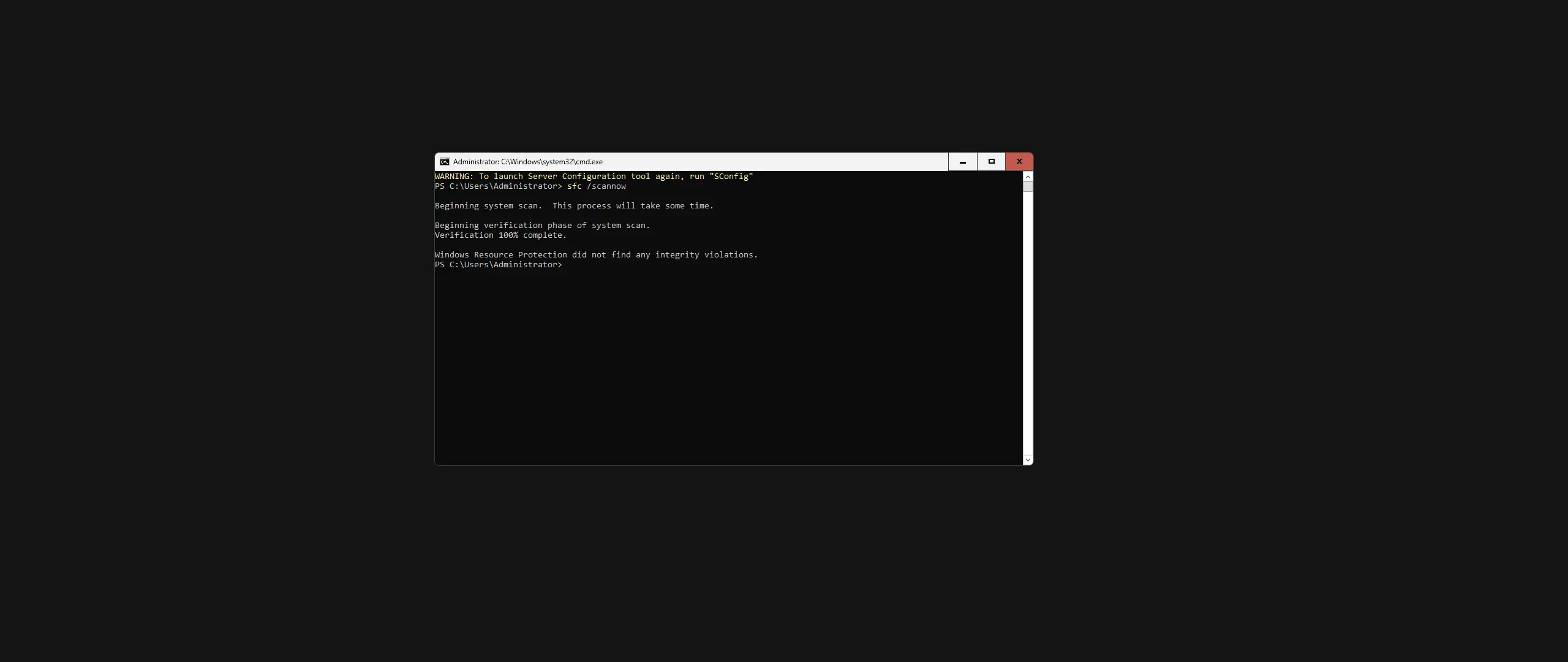Viewport: 1568px width, 662px height.
Task: Click the window title text 'Administrator: C:\Windows\system32\cmd.exe'
Action: coord(527,162)
